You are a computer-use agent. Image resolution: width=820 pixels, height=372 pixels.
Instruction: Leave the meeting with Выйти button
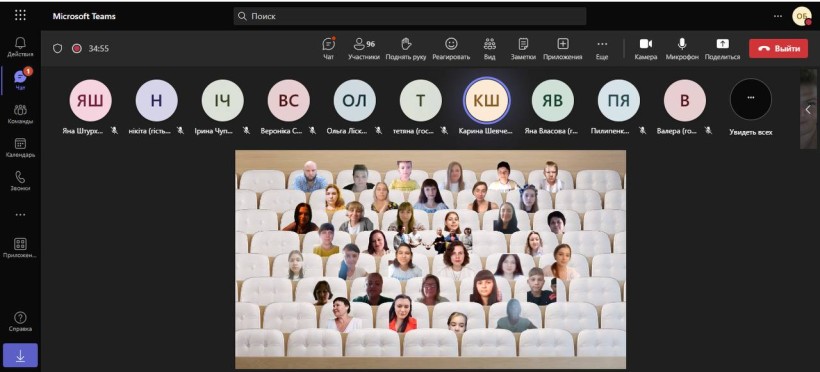pos(778,49)
